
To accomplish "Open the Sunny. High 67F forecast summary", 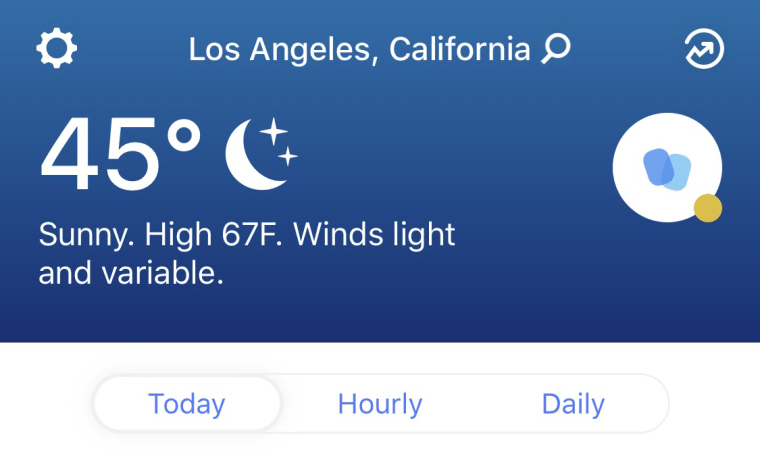I will 160,235.
